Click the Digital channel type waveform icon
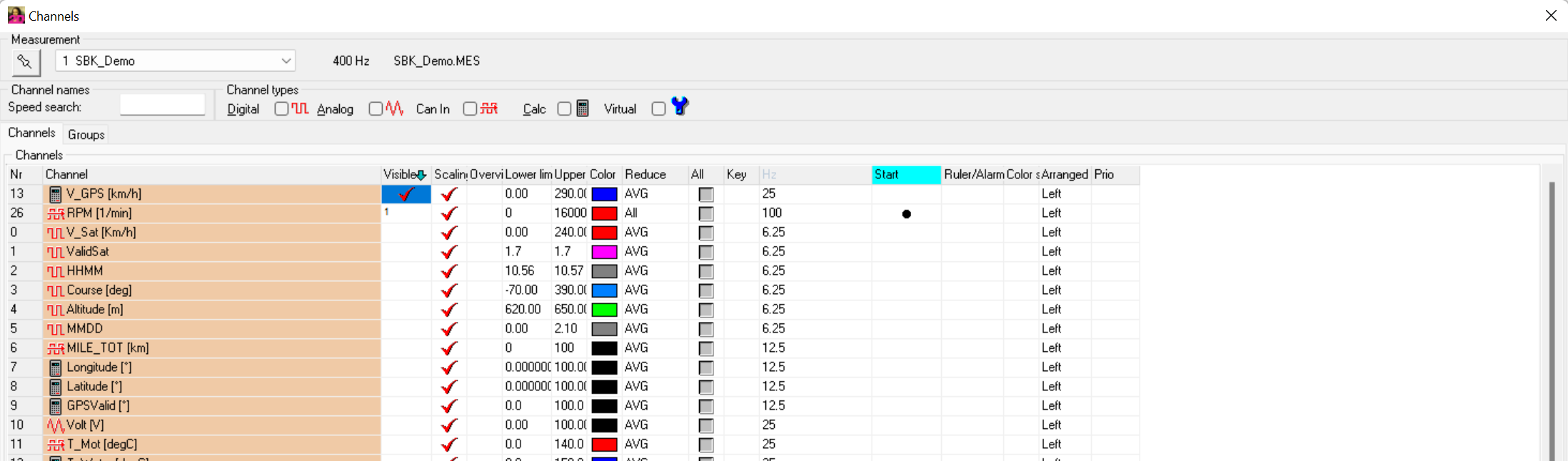The width and height of the screenshot is (1568, 461). click(x=300, y=108)
